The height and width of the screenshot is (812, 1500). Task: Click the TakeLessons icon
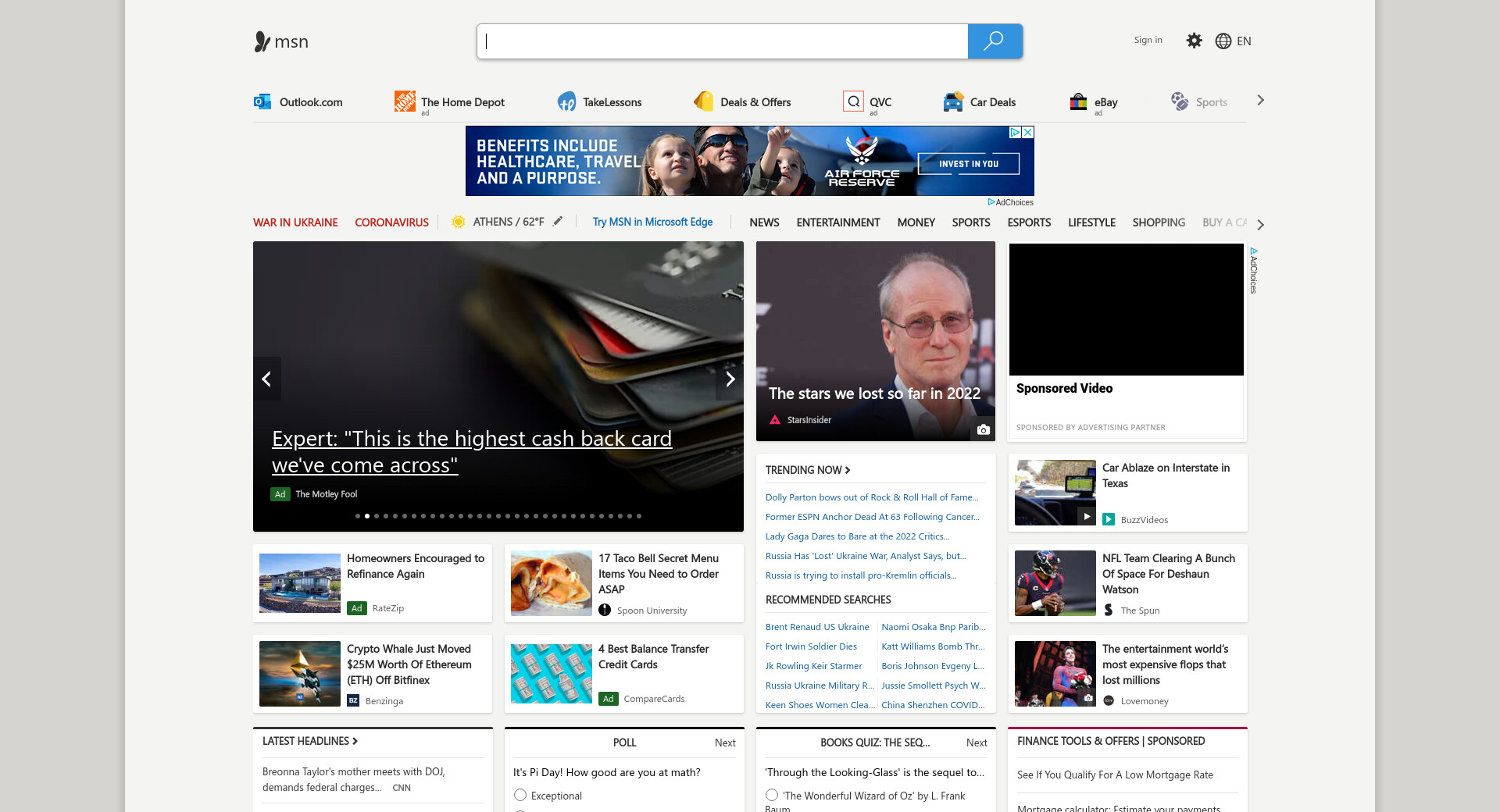click(x=566, y=101)
